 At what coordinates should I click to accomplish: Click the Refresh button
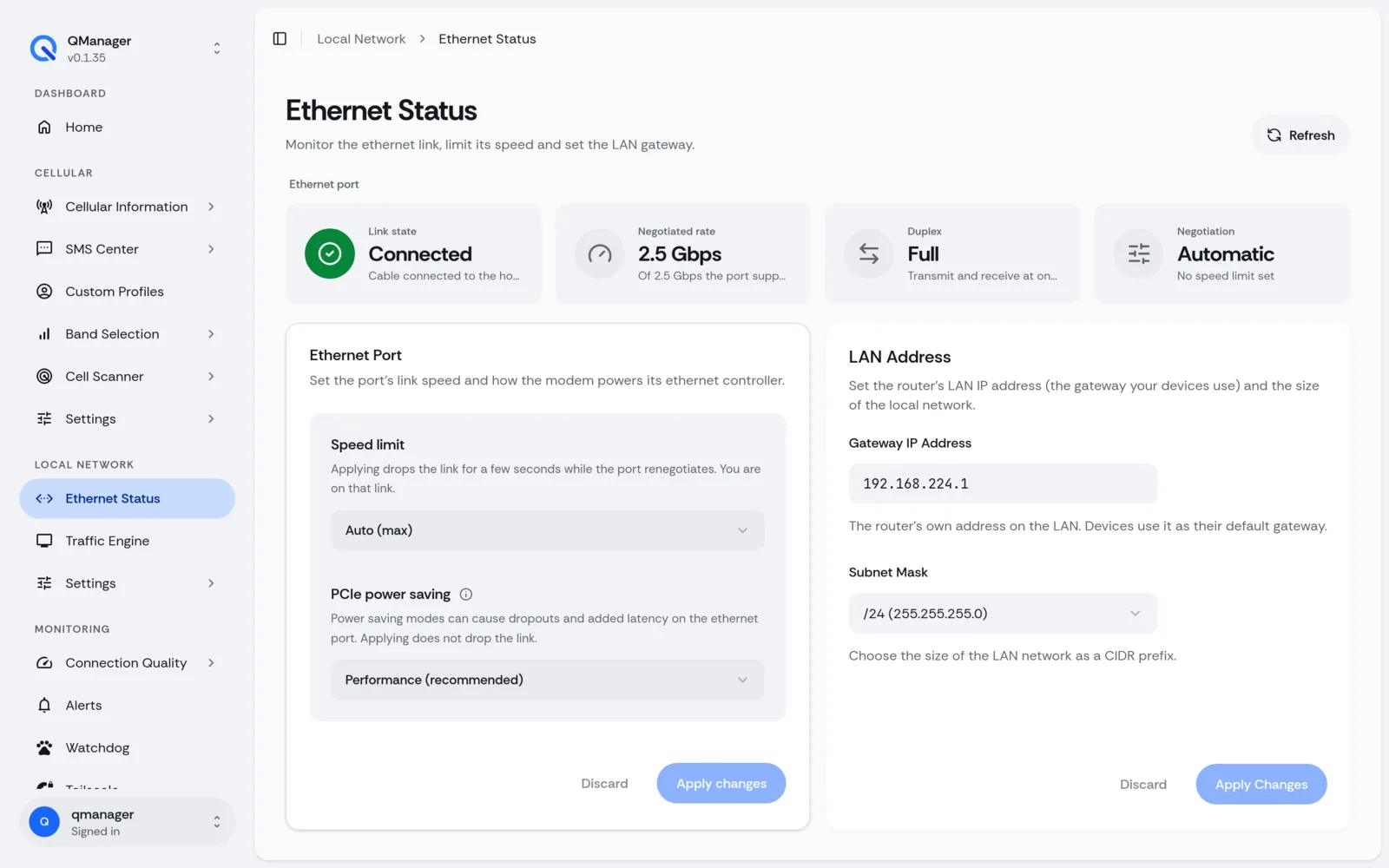tap(1300, 135)
